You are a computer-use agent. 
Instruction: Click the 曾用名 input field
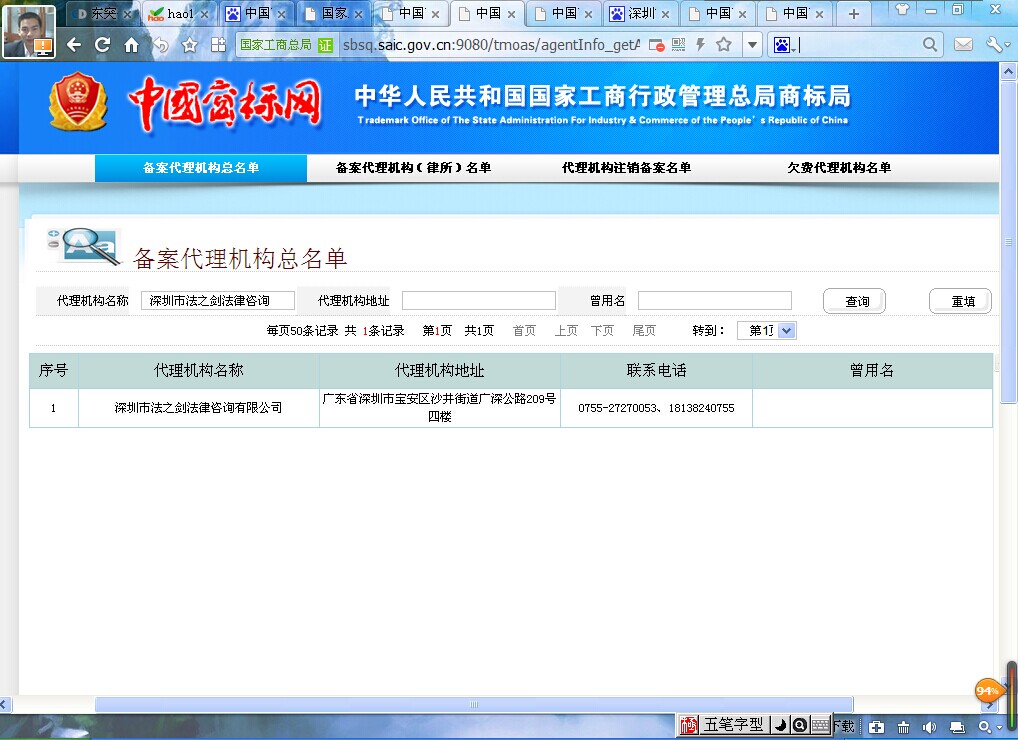[715, 301]
